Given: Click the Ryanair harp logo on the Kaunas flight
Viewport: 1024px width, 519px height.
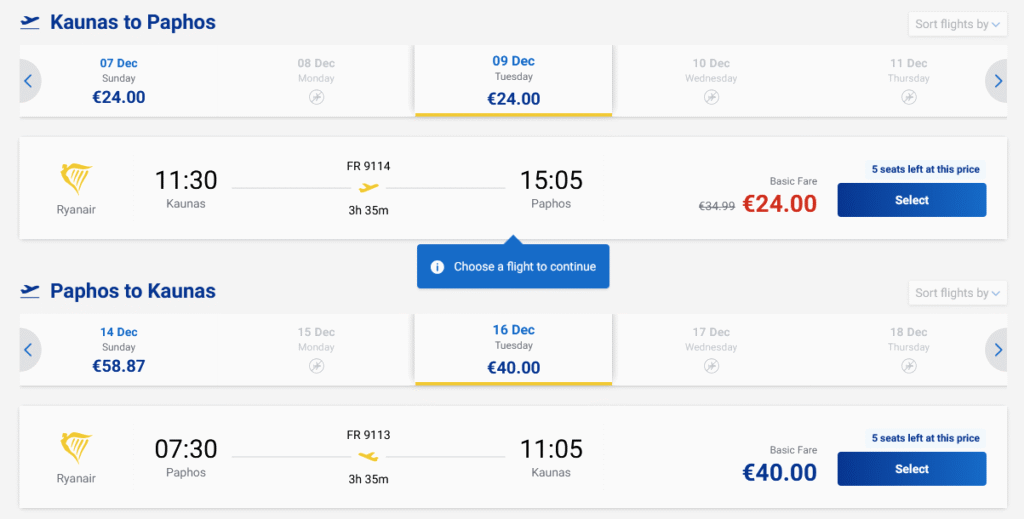Looking at the screenshot, I should point(76,180).
